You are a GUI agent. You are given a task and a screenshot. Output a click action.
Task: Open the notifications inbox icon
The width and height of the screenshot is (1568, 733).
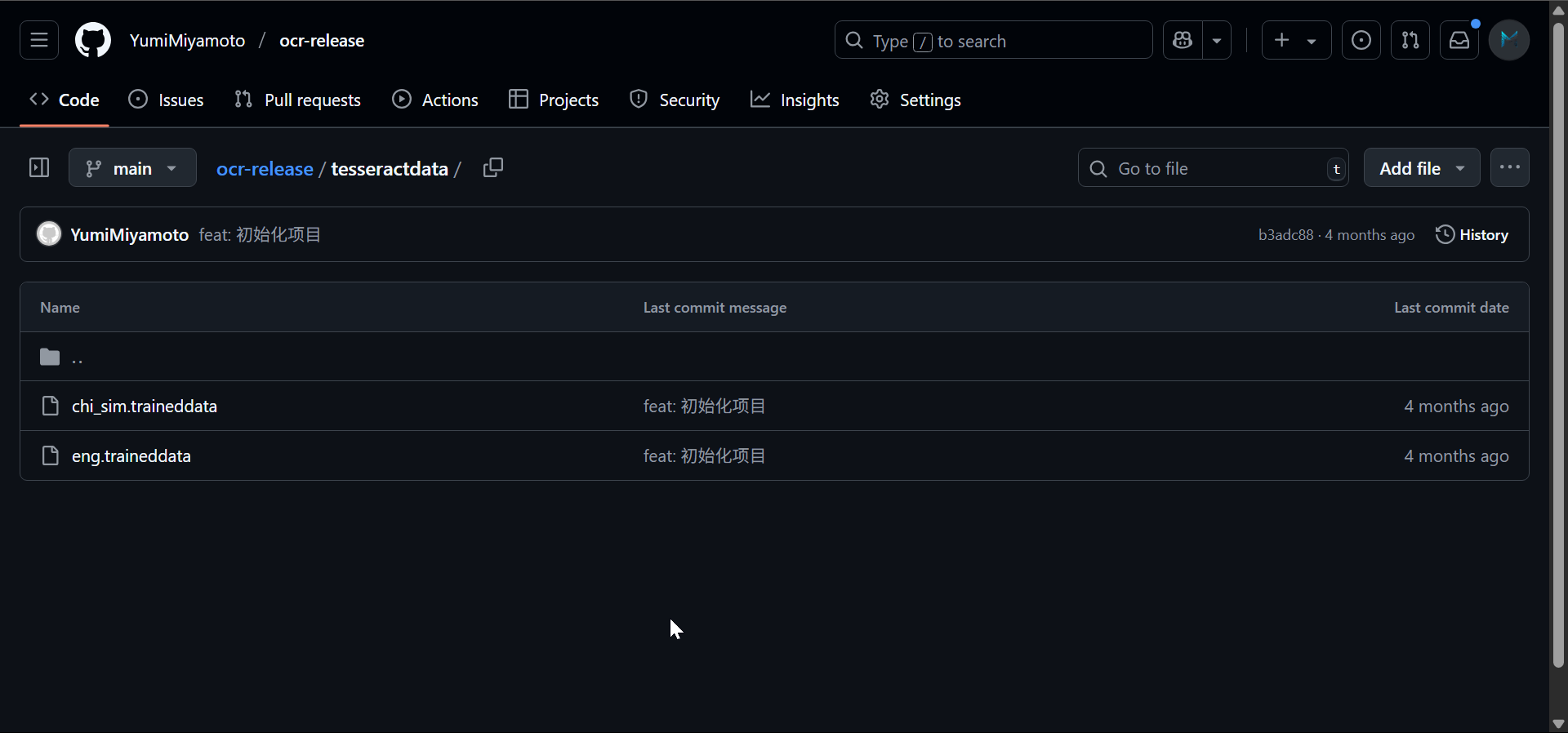click(1459, 40)
